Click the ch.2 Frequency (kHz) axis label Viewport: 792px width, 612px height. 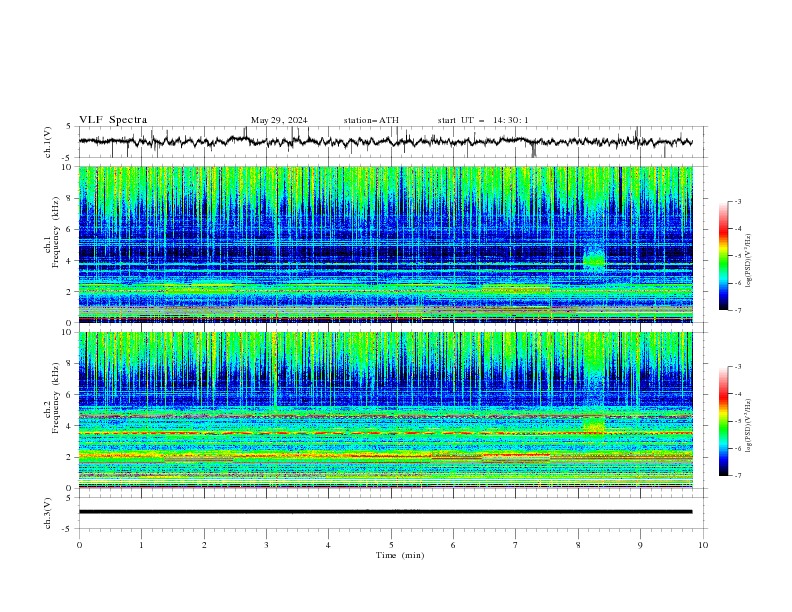(x=53, y=398)
